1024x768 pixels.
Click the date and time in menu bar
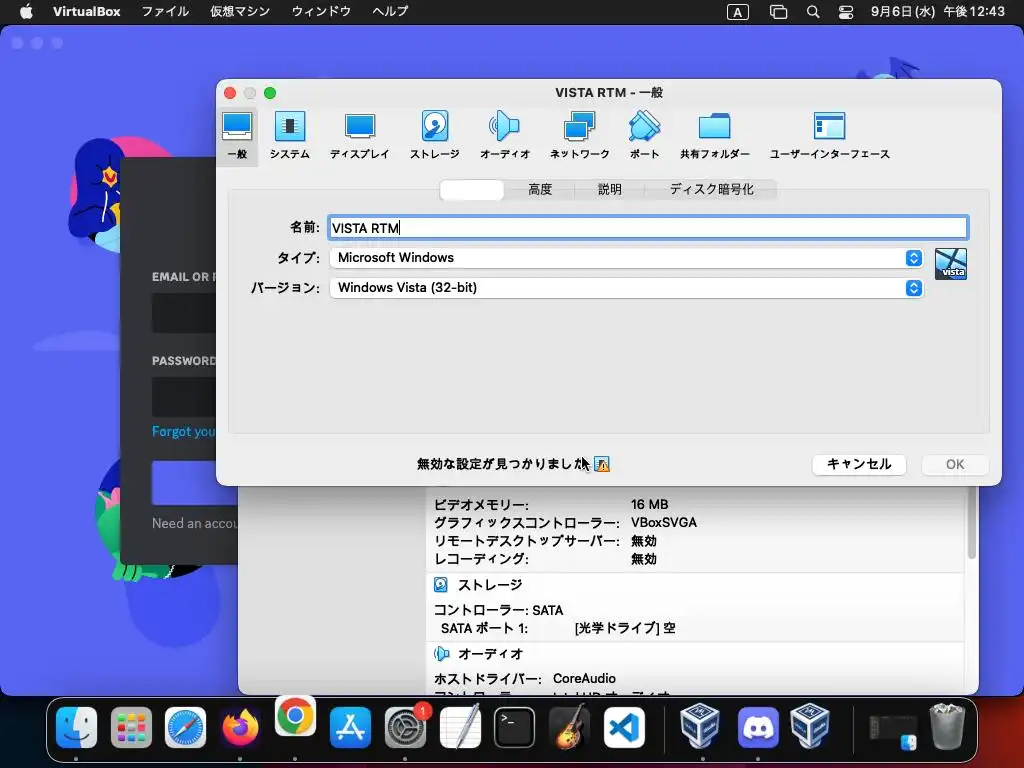pos(937,12)
